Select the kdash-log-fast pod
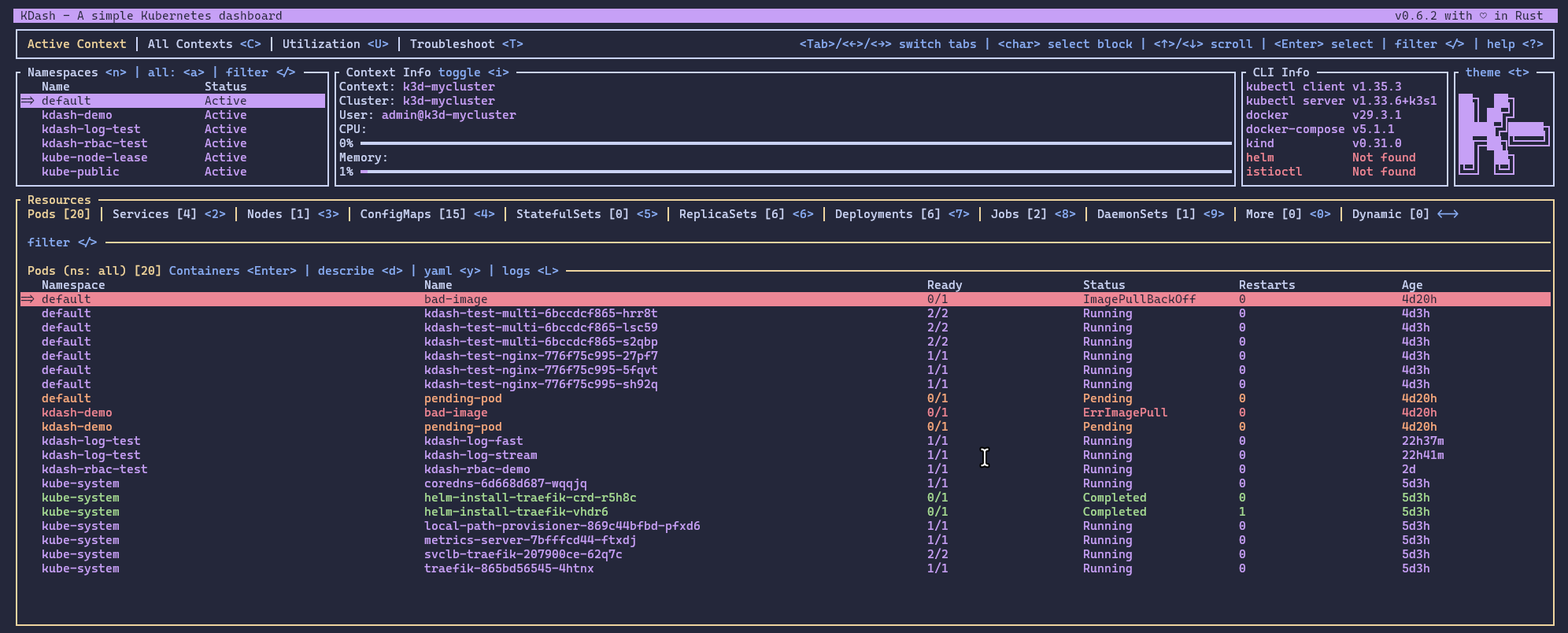Screen dimensions: 1568x633 point(786,441)
